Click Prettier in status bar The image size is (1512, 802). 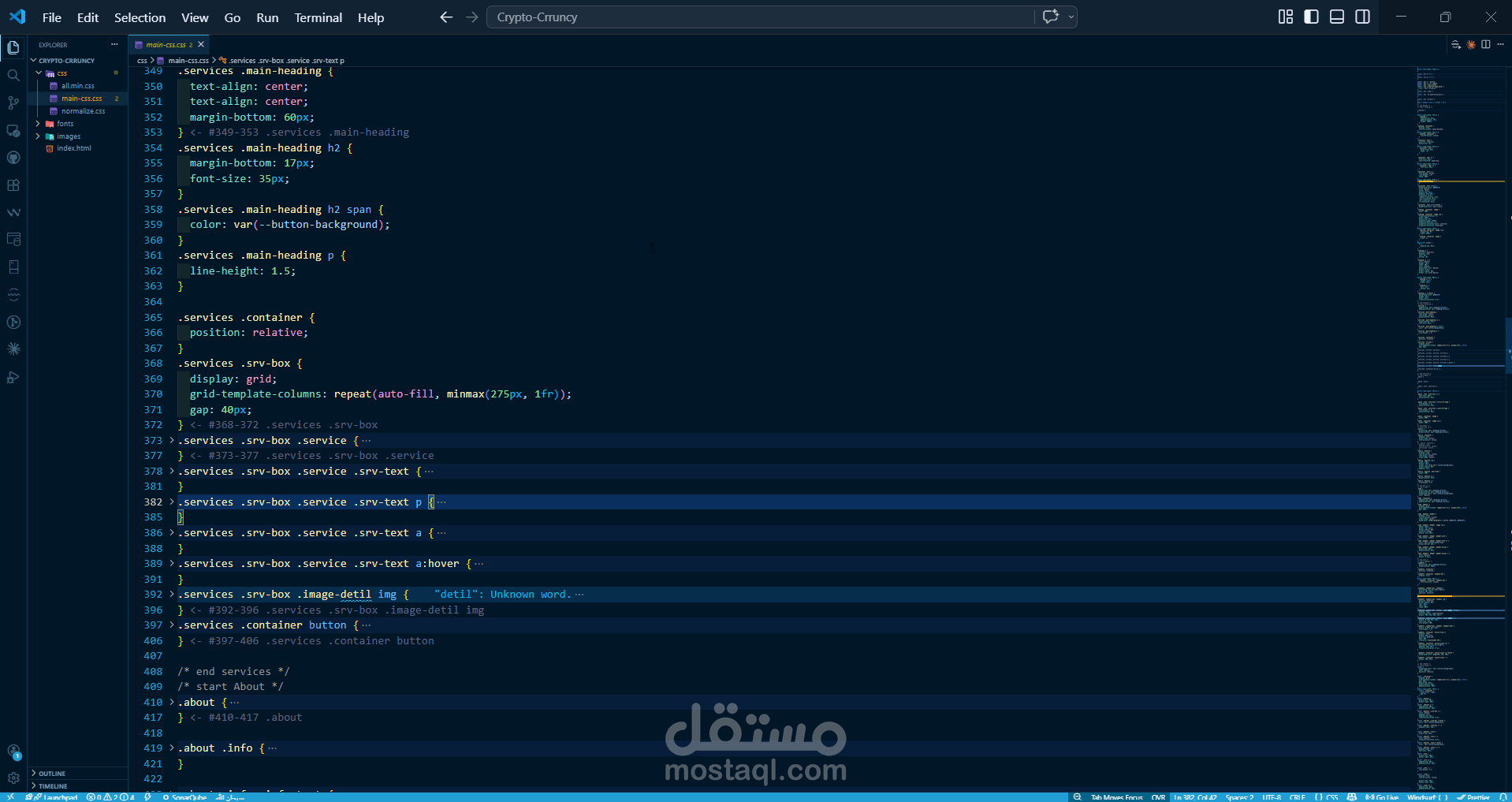point(1473,797)
